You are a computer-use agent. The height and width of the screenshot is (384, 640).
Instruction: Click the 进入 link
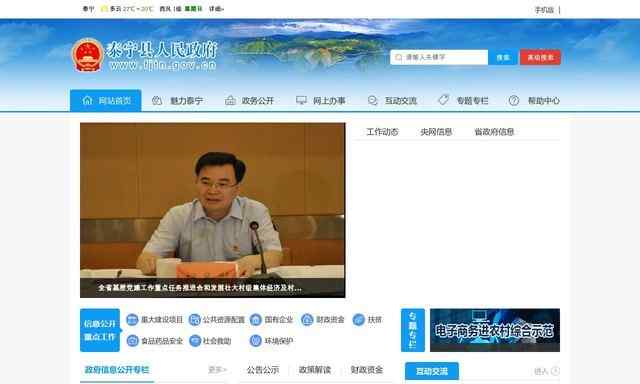tap(541, 371)
